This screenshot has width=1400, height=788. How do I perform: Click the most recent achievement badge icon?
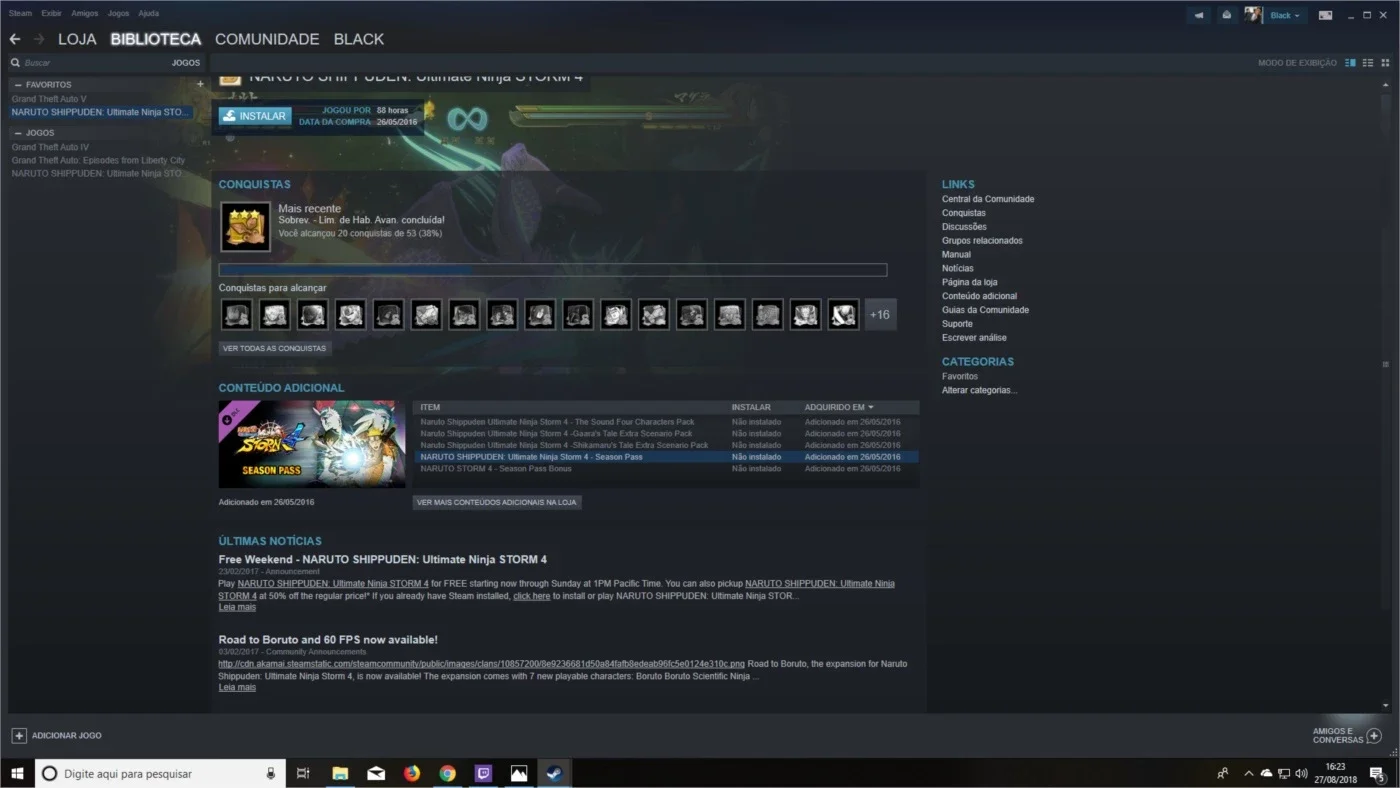245,227
